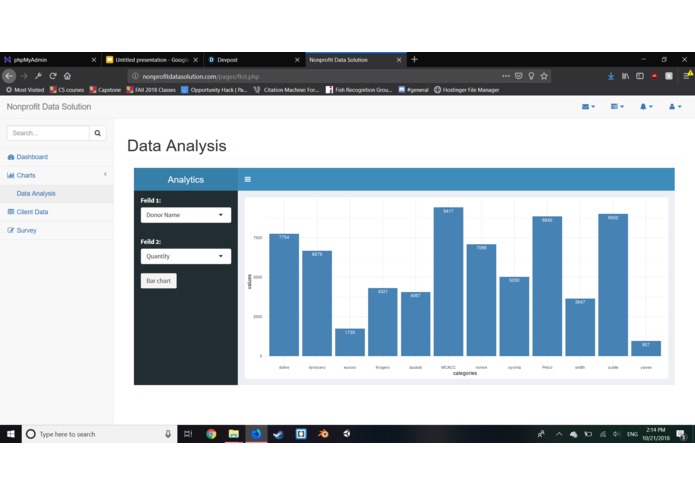Open the ENG language indicator in tray
Image resolution: width=695 pixels, height=494 pixels.
[633, 434]
